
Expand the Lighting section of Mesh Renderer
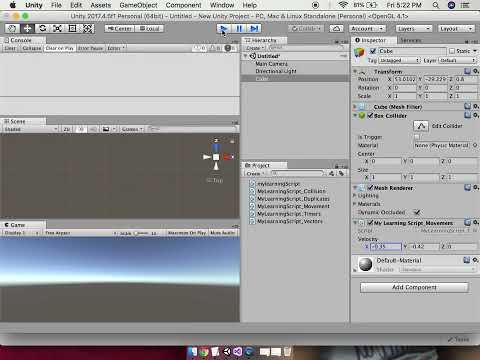click(x=355, y=195)
